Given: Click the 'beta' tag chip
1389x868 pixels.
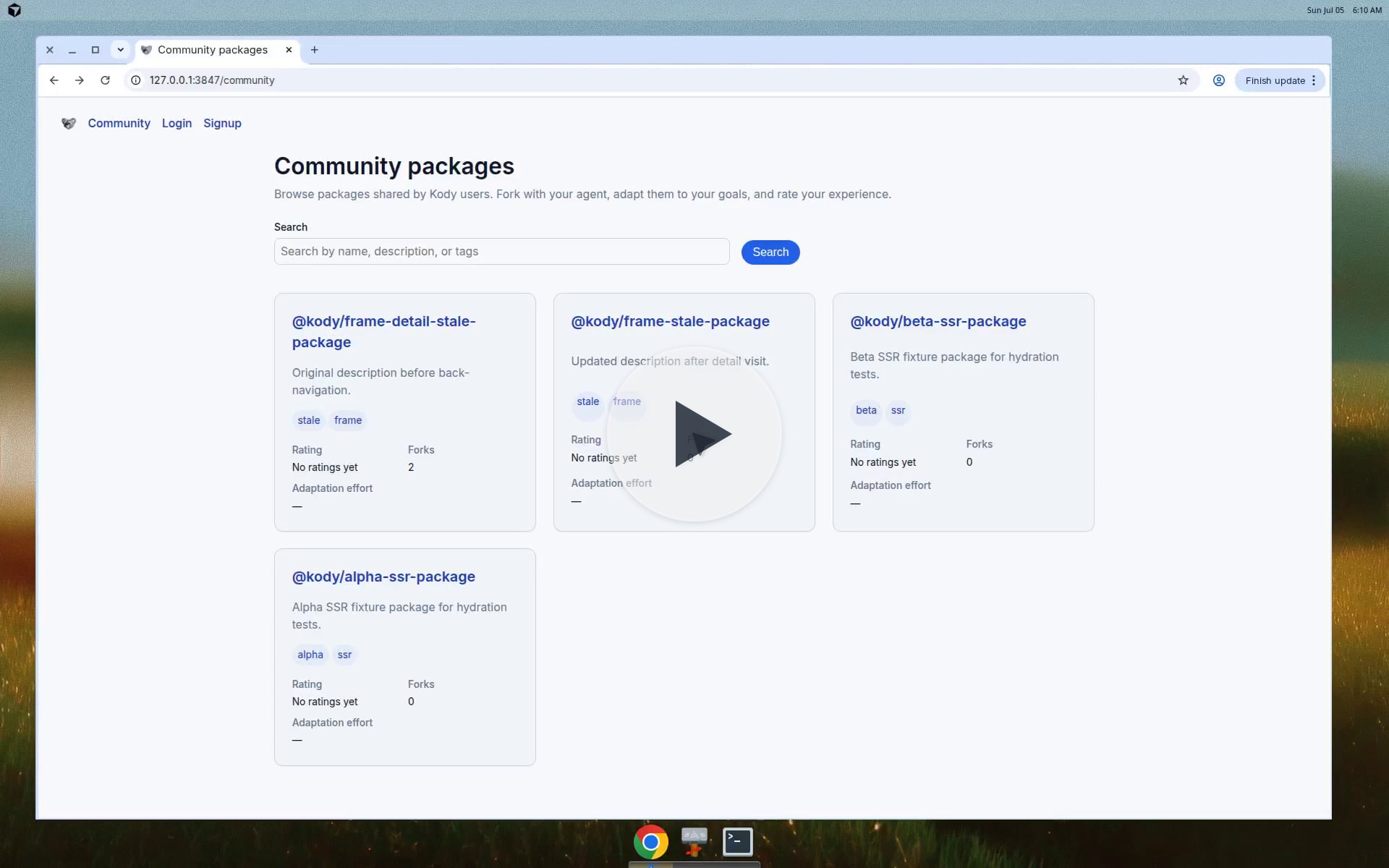Looking at the screenshot, I should (x=866, y=410).
